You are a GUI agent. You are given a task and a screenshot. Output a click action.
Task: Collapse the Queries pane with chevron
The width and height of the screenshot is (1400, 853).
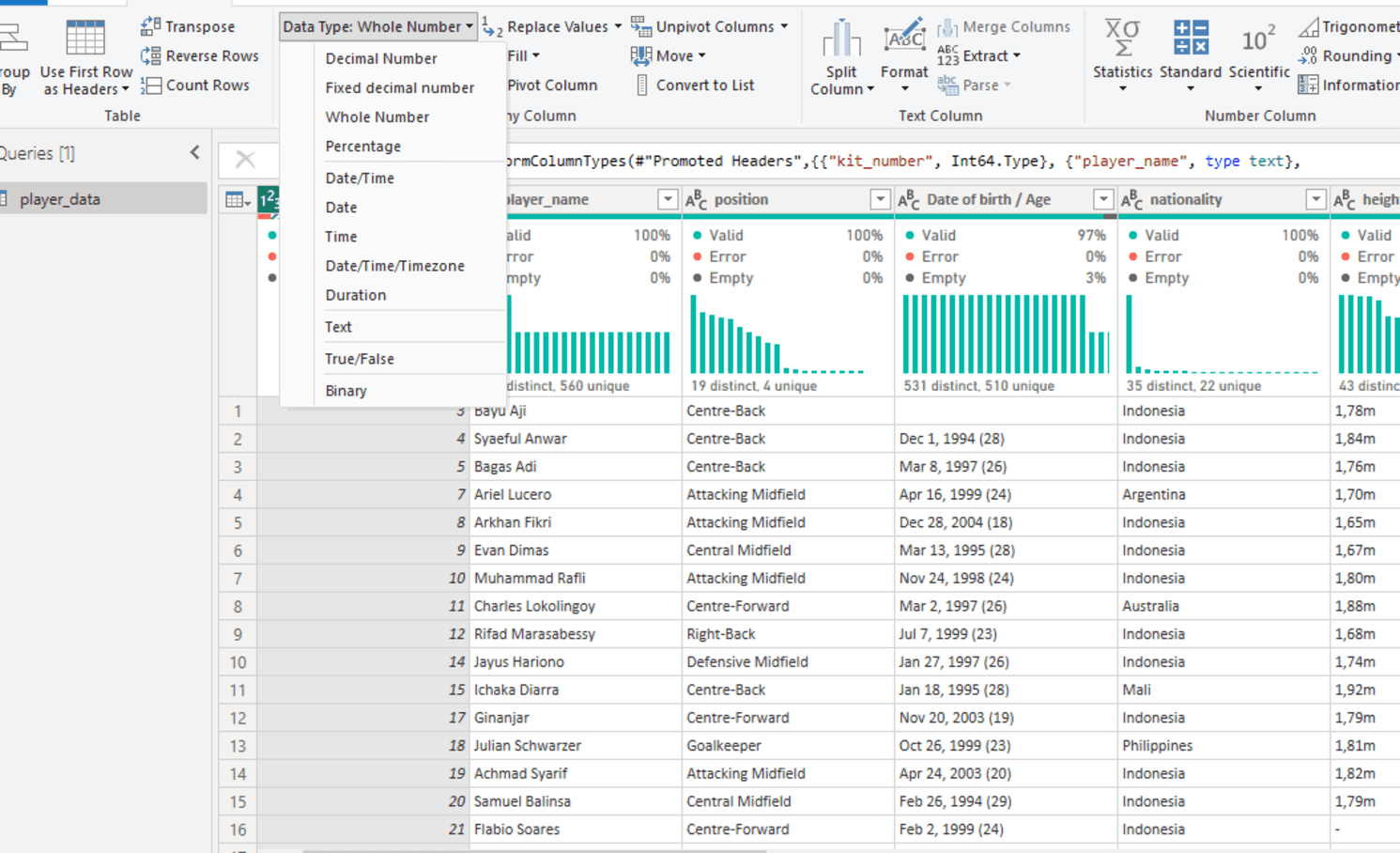[194, 152]
